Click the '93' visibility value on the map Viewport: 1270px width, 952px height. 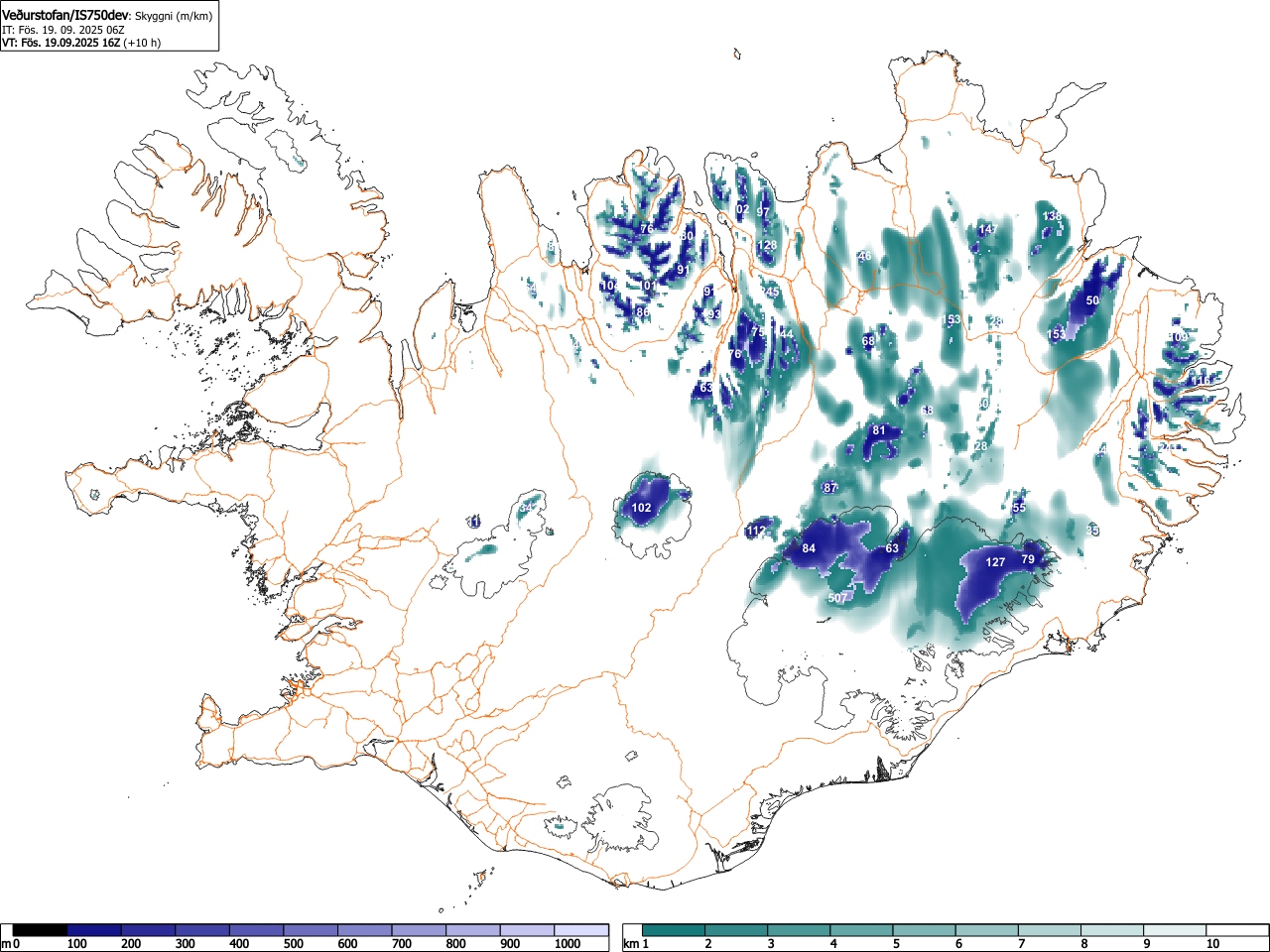pyautogui.click(x=712, y=313)
